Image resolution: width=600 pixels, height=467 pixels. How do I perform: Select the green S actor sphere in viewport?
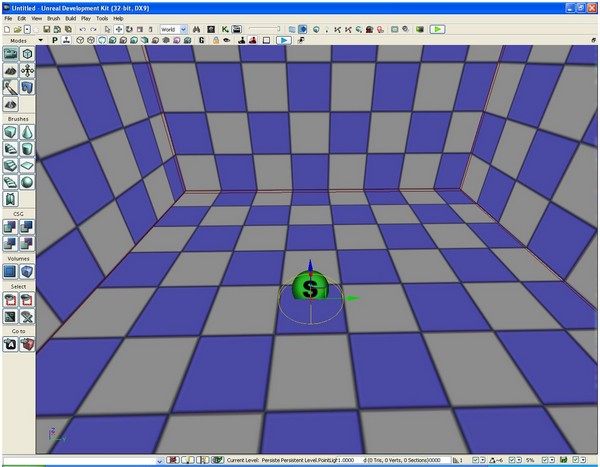pyautogui.click(x=310, y=286)
